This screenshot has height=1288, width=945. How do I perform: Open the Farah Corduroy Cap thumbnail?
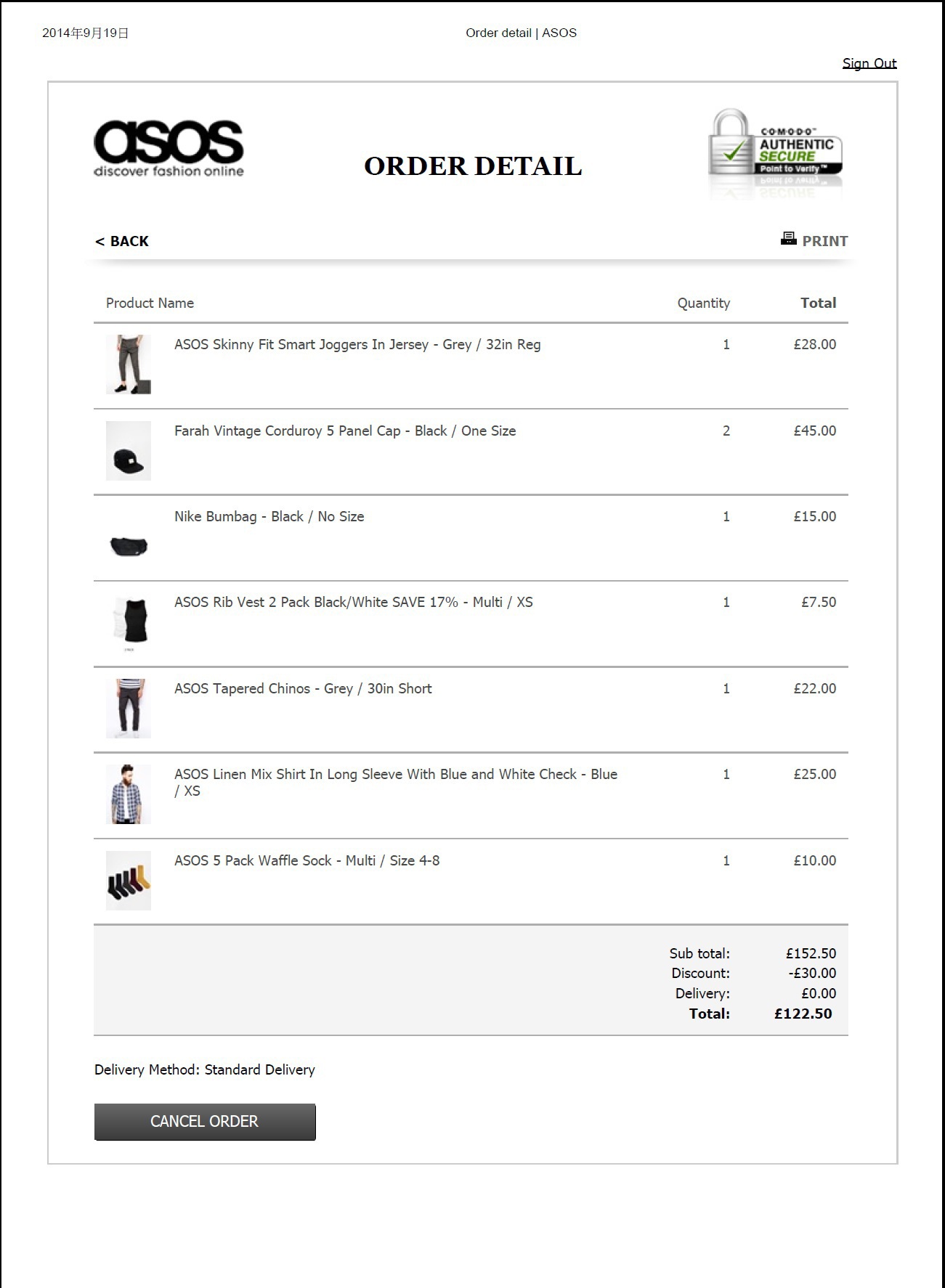coord(129,451)
